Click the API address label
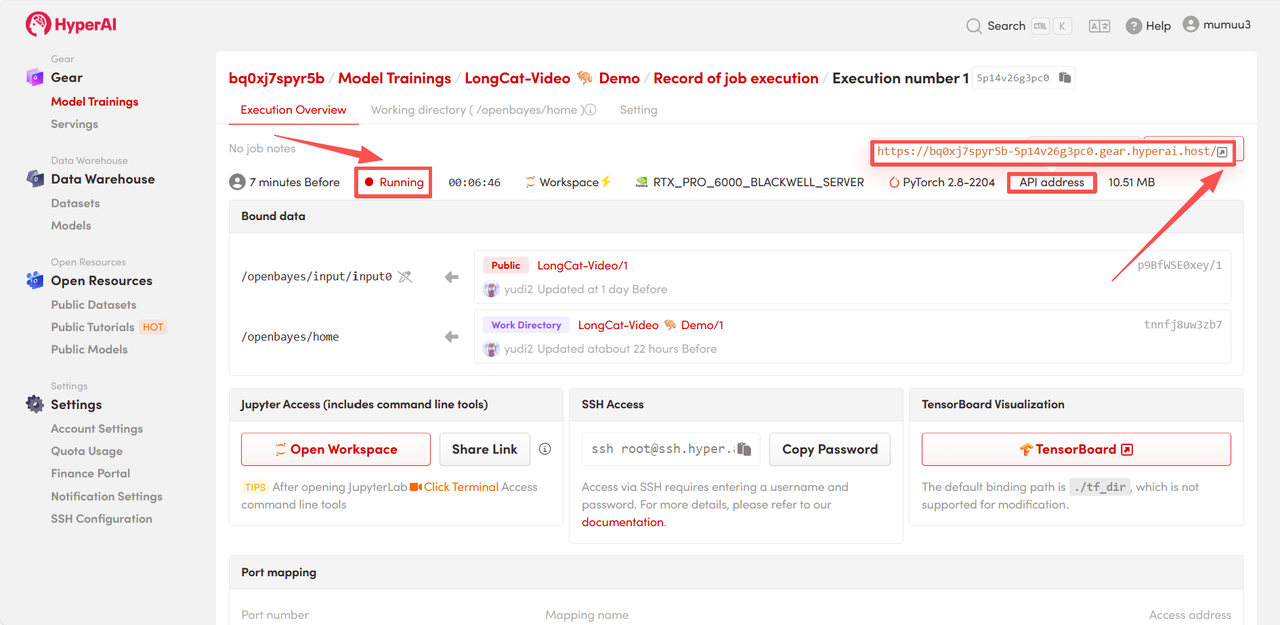Image resolution: width=1280 pixels, height=625 pixels. click(x=1052, y=182)
